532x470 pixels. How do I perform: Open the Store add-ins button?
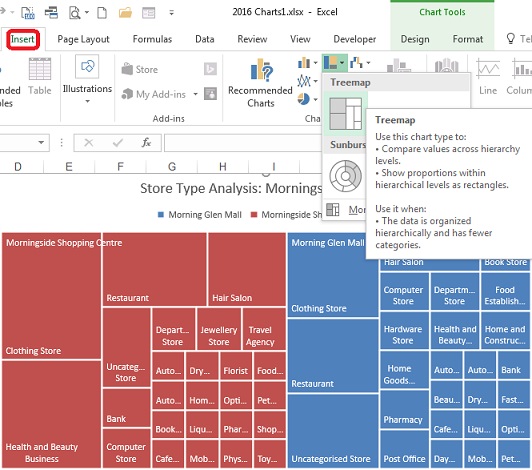pos(140,70)
